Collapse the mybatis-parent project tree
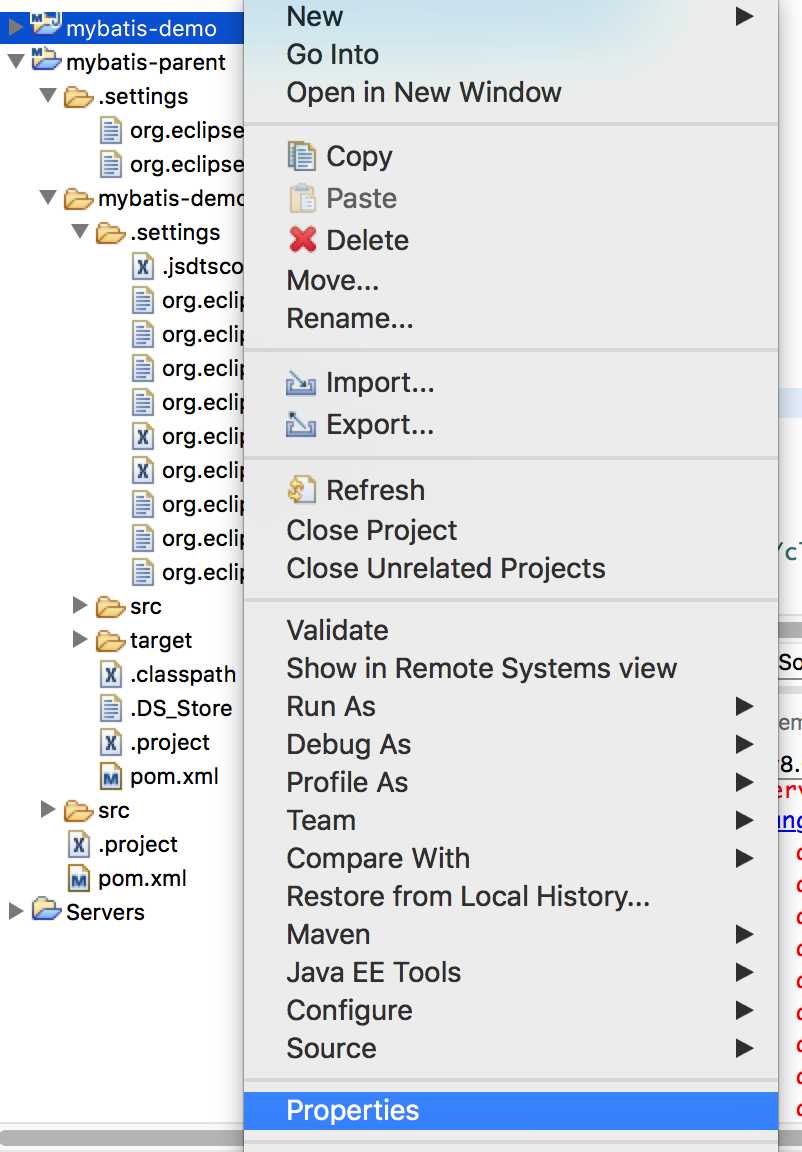Viewport: 802px width, 1152px height. coord(15,61)
